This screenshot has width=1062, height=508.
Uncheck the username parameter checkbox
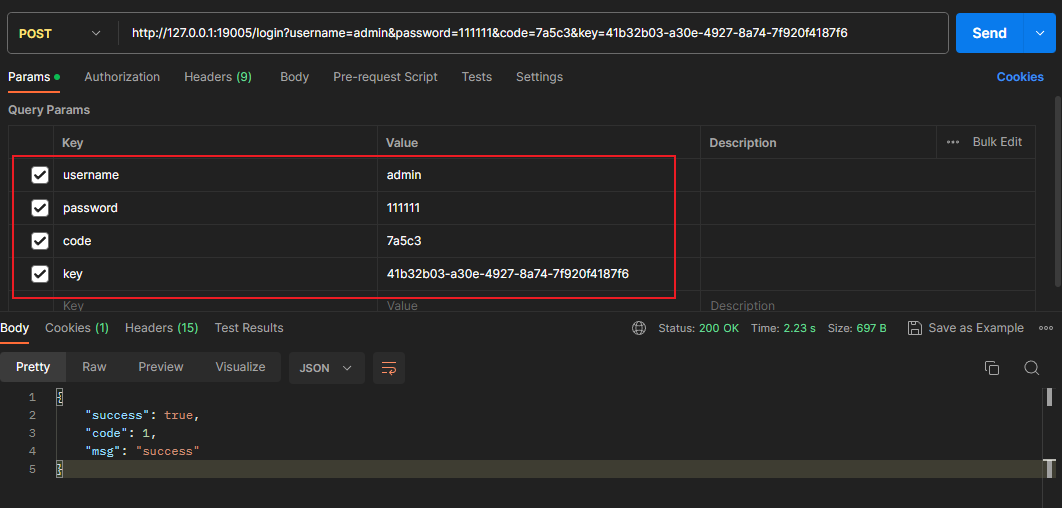[40, 175]
